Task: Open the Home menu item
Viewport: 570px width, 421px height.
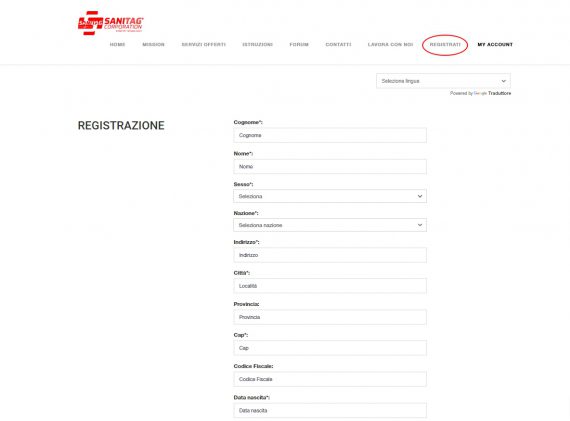Action: pos(117,44)
